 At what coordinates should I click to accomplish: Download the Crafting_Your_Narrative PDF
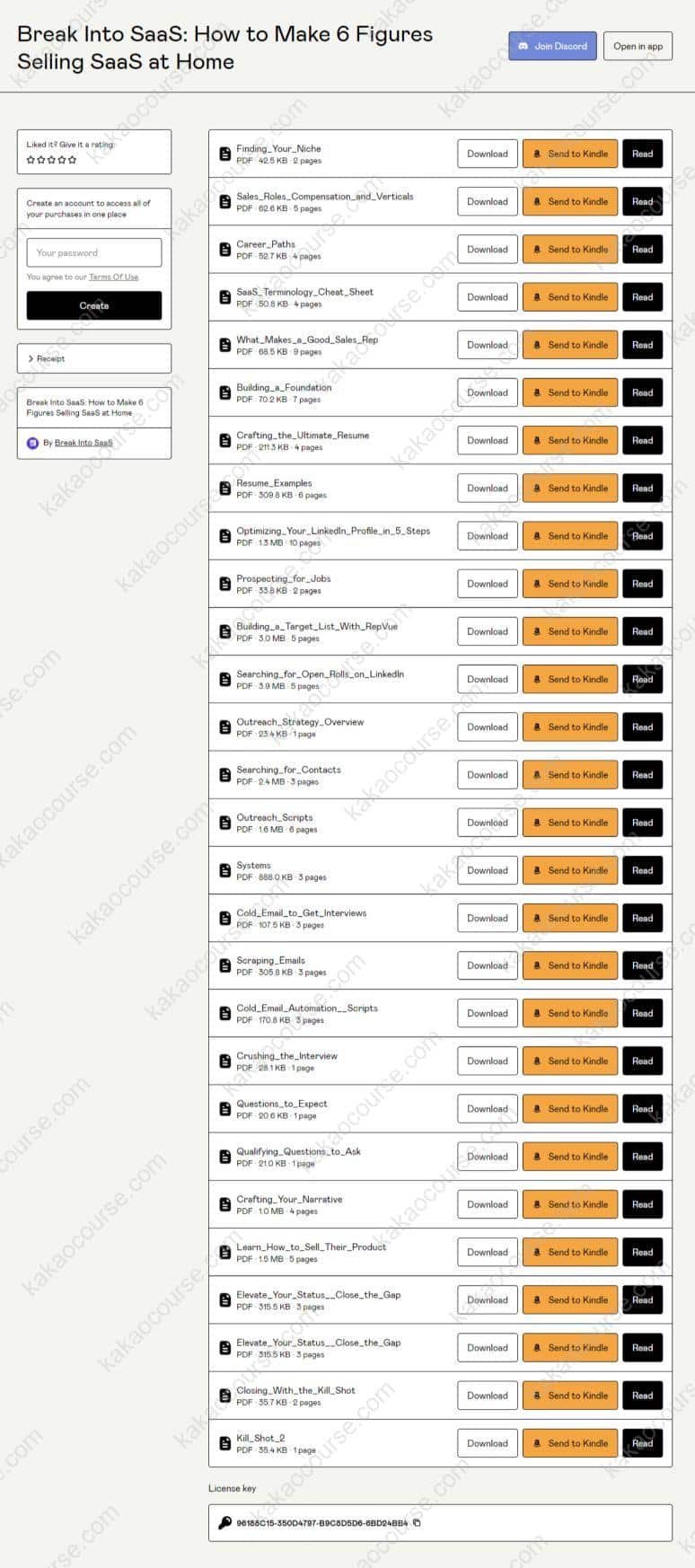(x=488, y=1204)
